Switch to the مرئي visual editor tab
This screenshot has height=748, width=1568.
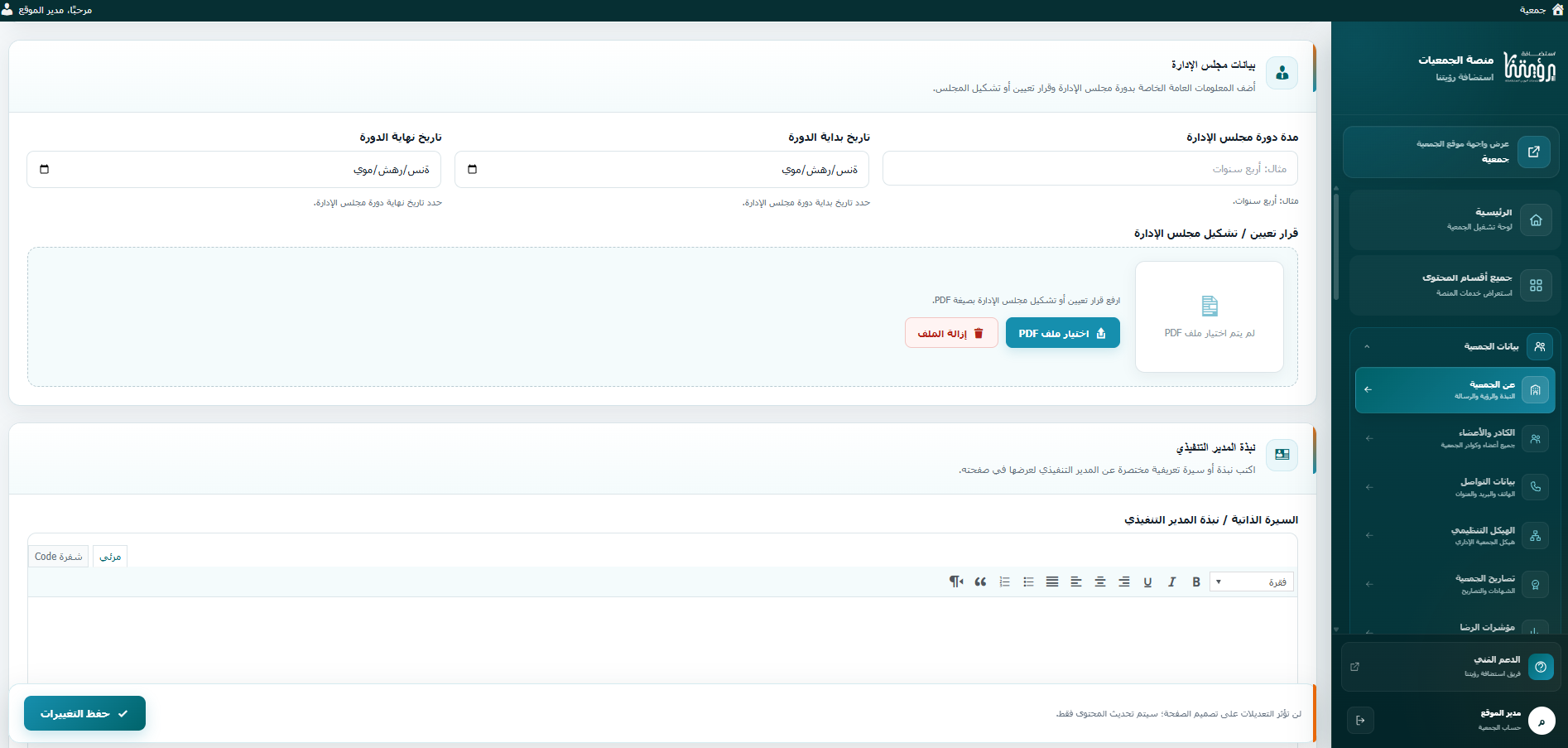tap(110, 557)
